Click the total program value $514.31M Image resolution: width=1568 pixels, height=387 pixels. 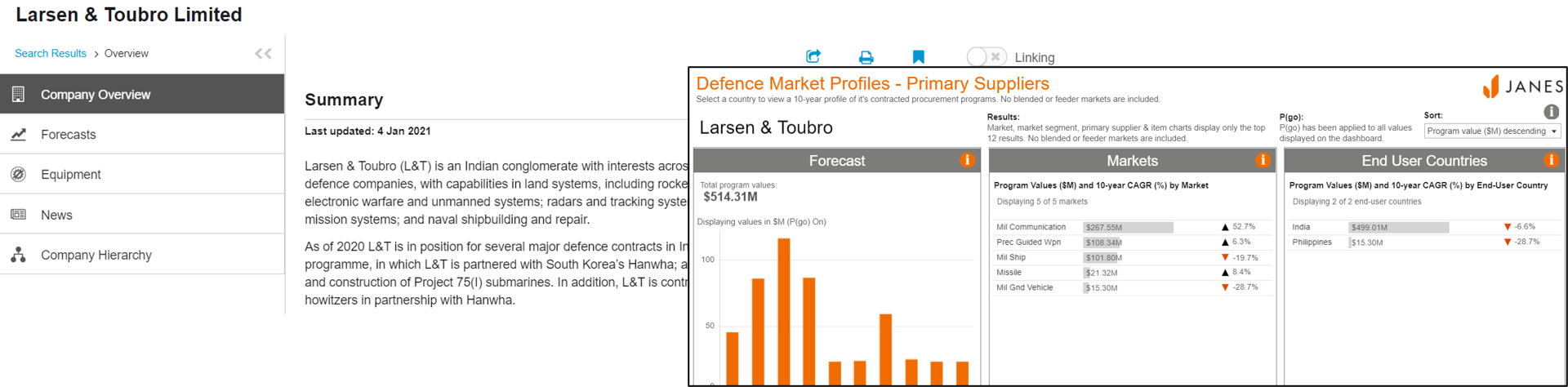tap(730, 197)
